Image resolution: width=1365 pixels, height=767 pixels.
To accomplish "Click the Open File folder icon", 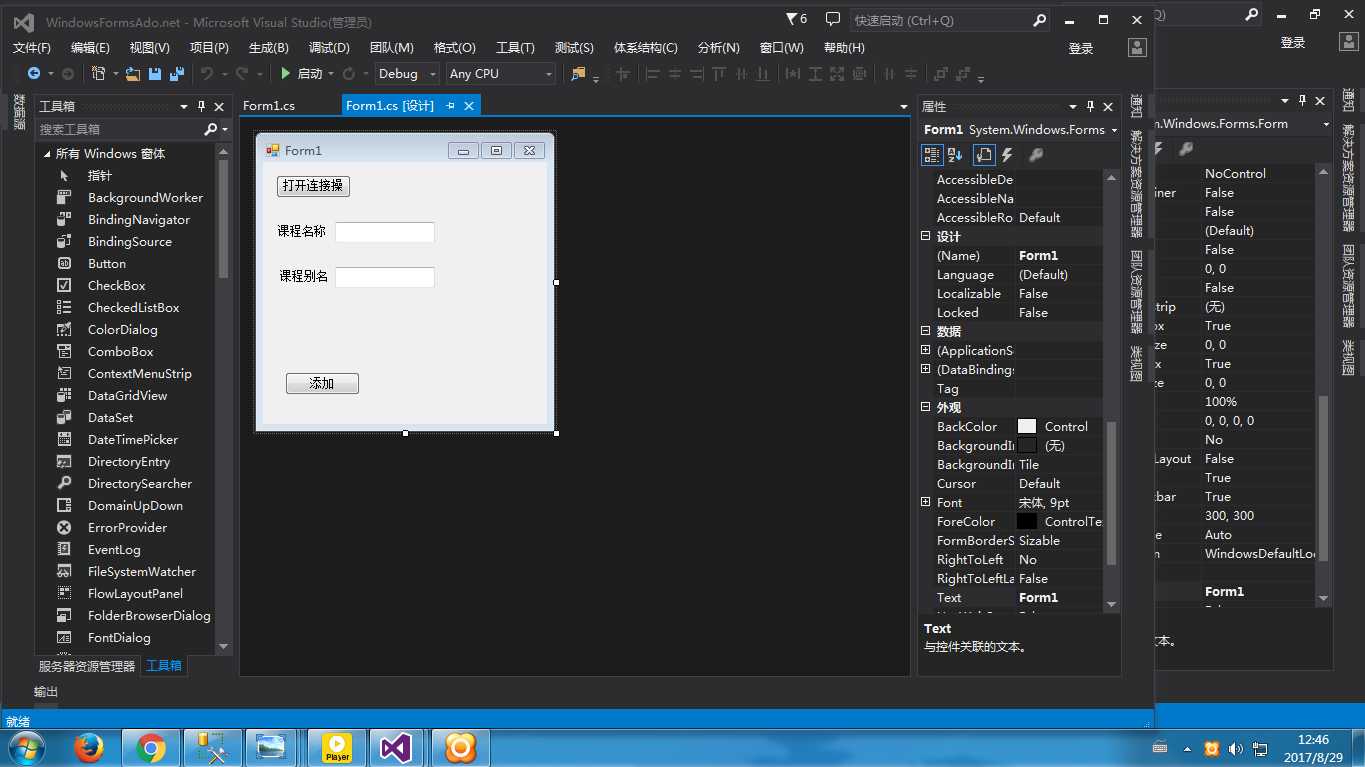I will [133, 74].
